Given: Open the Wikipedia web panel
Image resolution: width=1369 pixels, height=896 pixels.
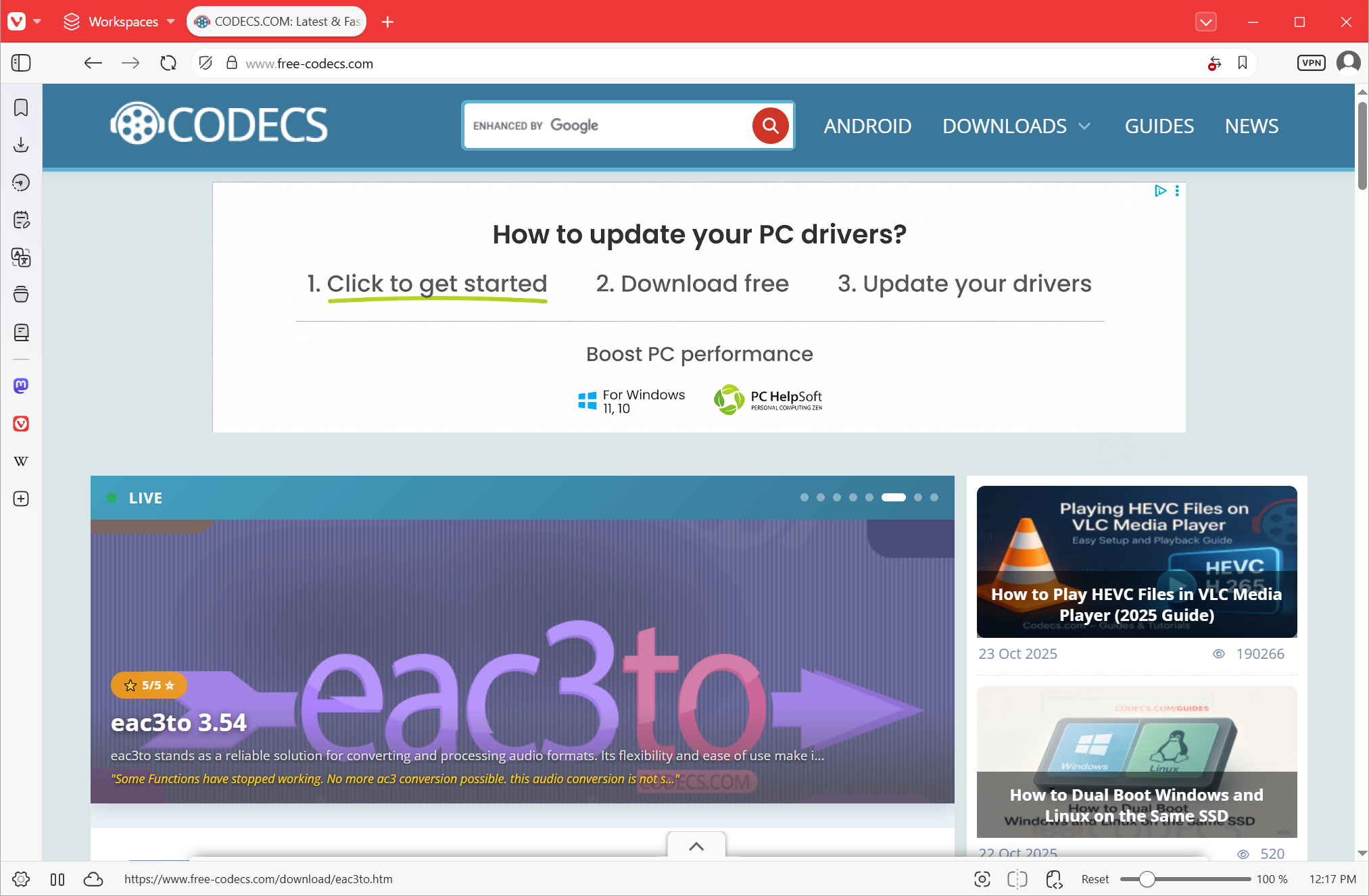Looking at the screenshot, I should tap(21, 462).
